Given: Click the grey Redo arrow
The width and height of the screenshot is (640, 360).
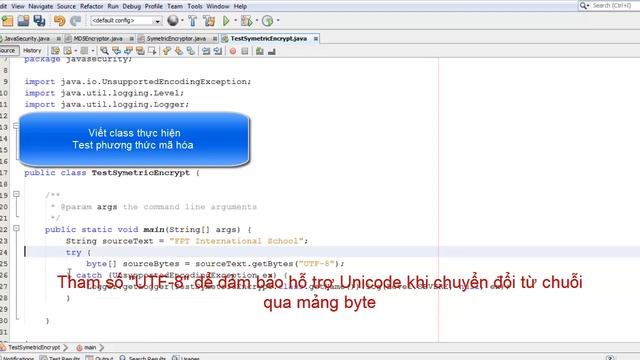Looking at the screenshot, I should click(76, 20).
